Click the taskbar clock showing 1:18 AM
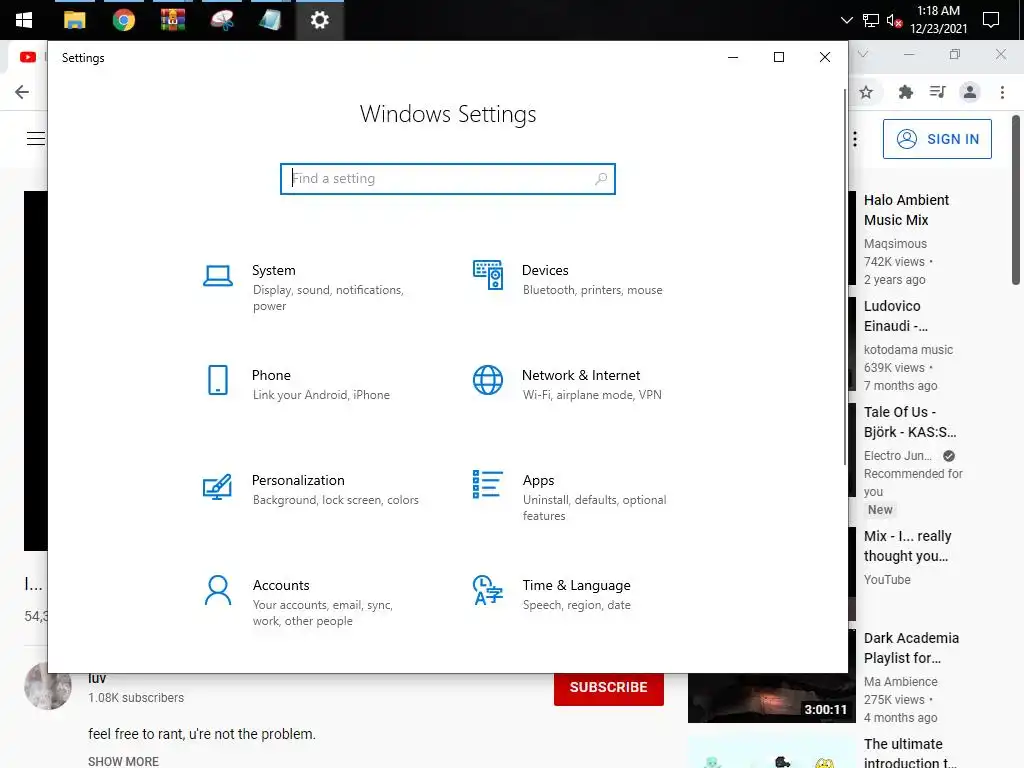This screenshot has height=768, width=1024. click(938, 20)
